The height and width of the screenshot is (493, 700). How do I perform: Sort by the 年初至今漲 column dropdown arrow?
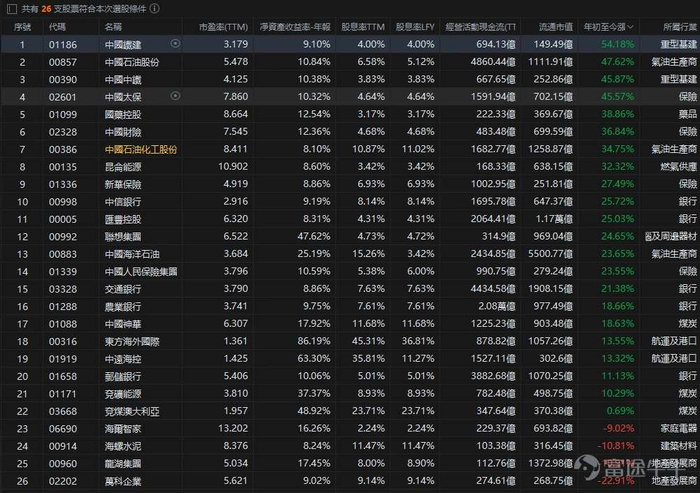(x=630, y=27)
